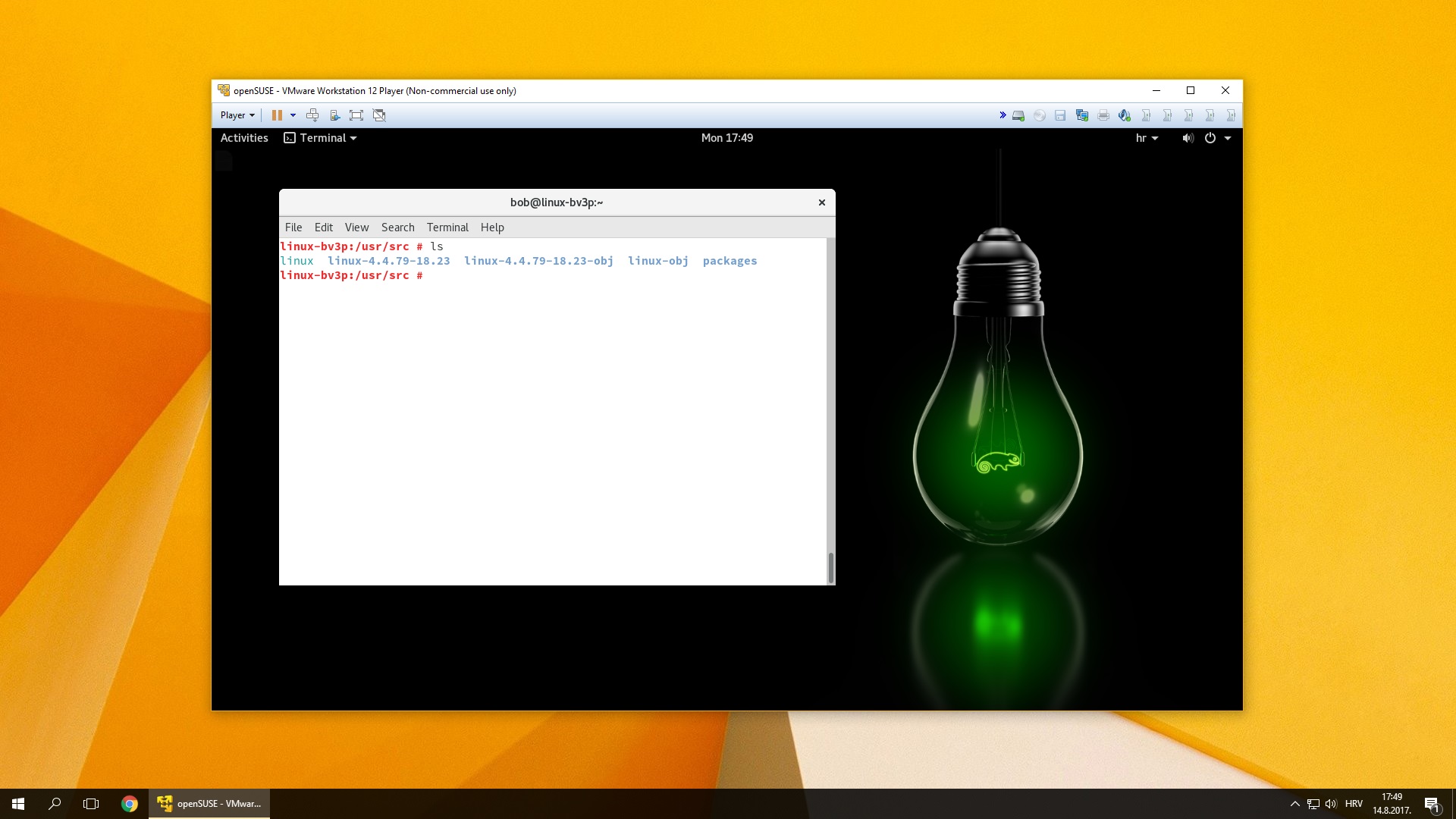Toggle the network adapter device
Screen dimensions: 1456x819
click(x=1082, y=115)
